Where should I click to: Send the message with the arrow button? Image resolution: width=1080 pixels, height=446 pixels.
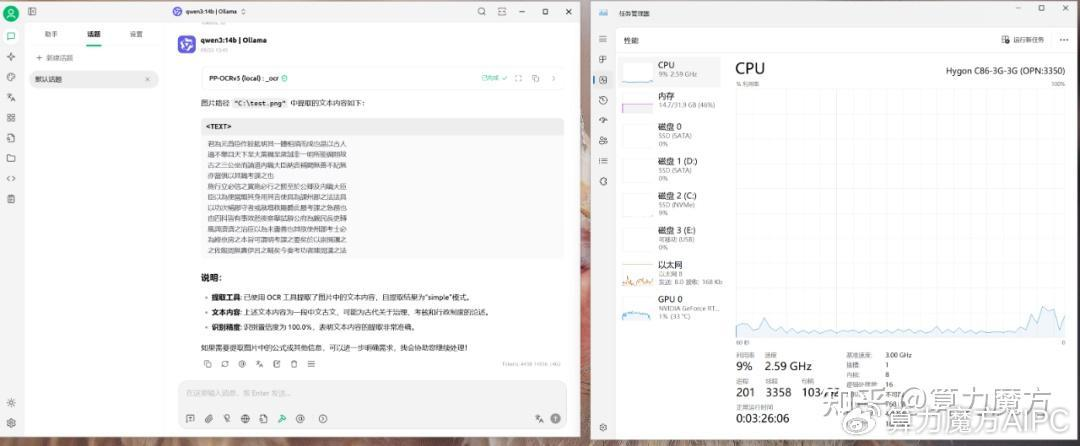[x=555, y=418]
